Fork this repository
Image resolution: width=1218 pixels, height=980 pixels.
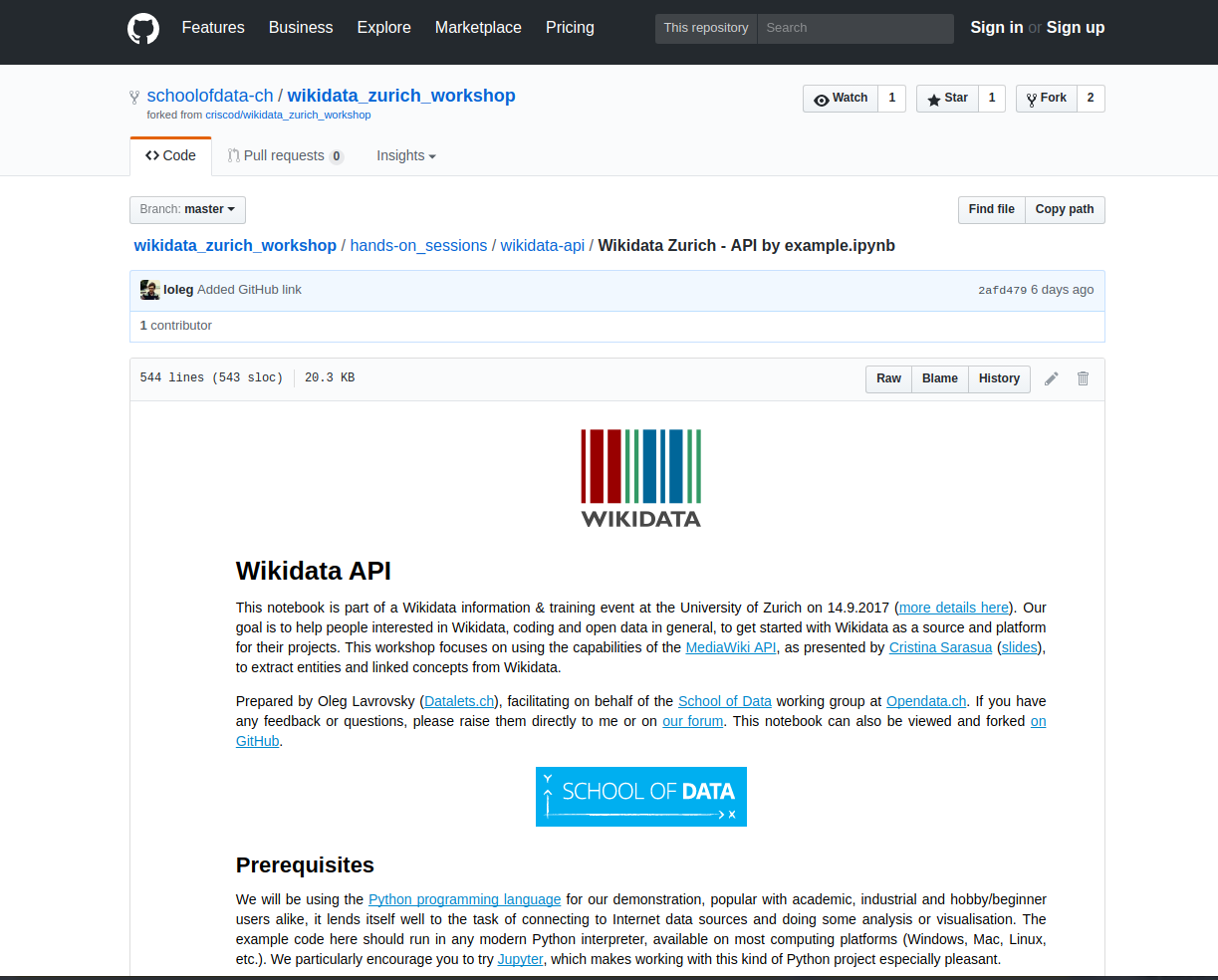[x=1047, y=99]
